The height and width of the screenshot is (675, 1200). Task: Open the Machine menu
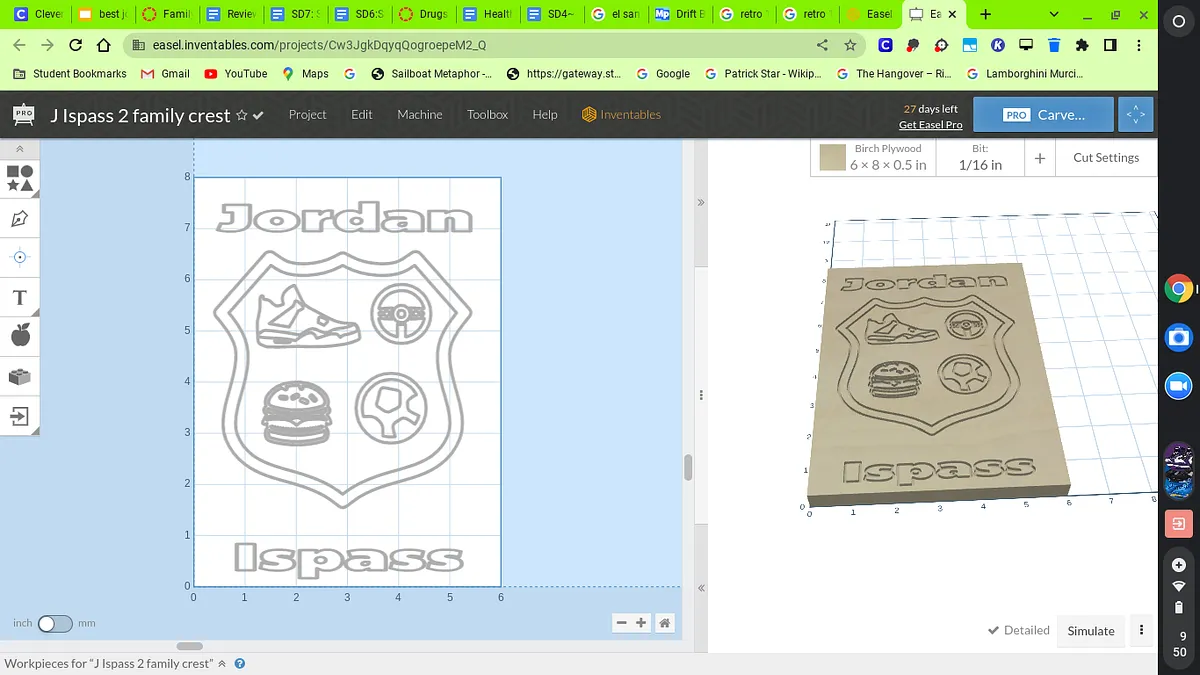419,115
